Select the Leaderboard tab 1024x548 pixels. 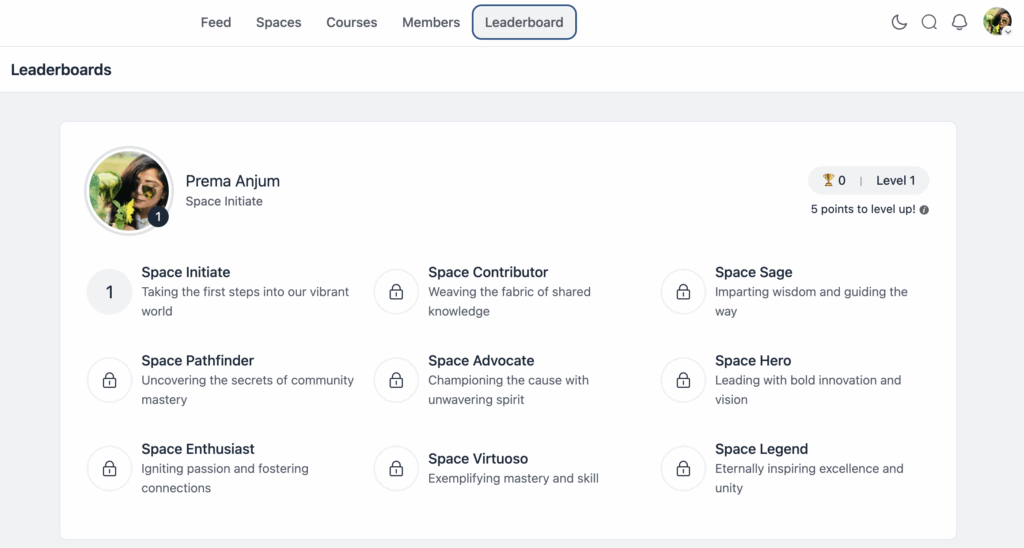coord(524,22)
